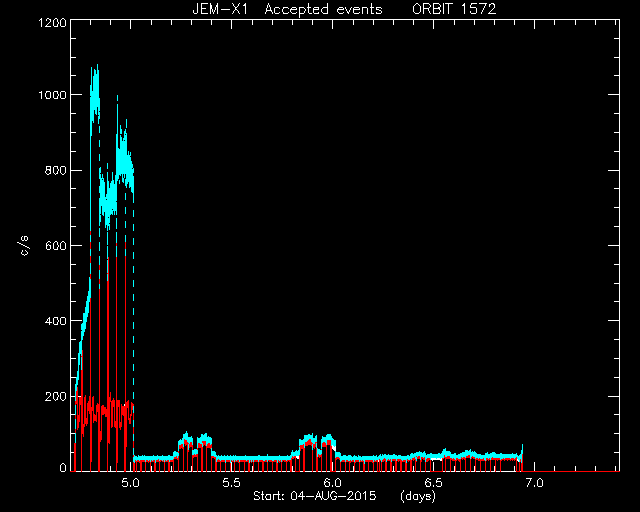Click the (days) x-axis unit label

click(418, 496)
